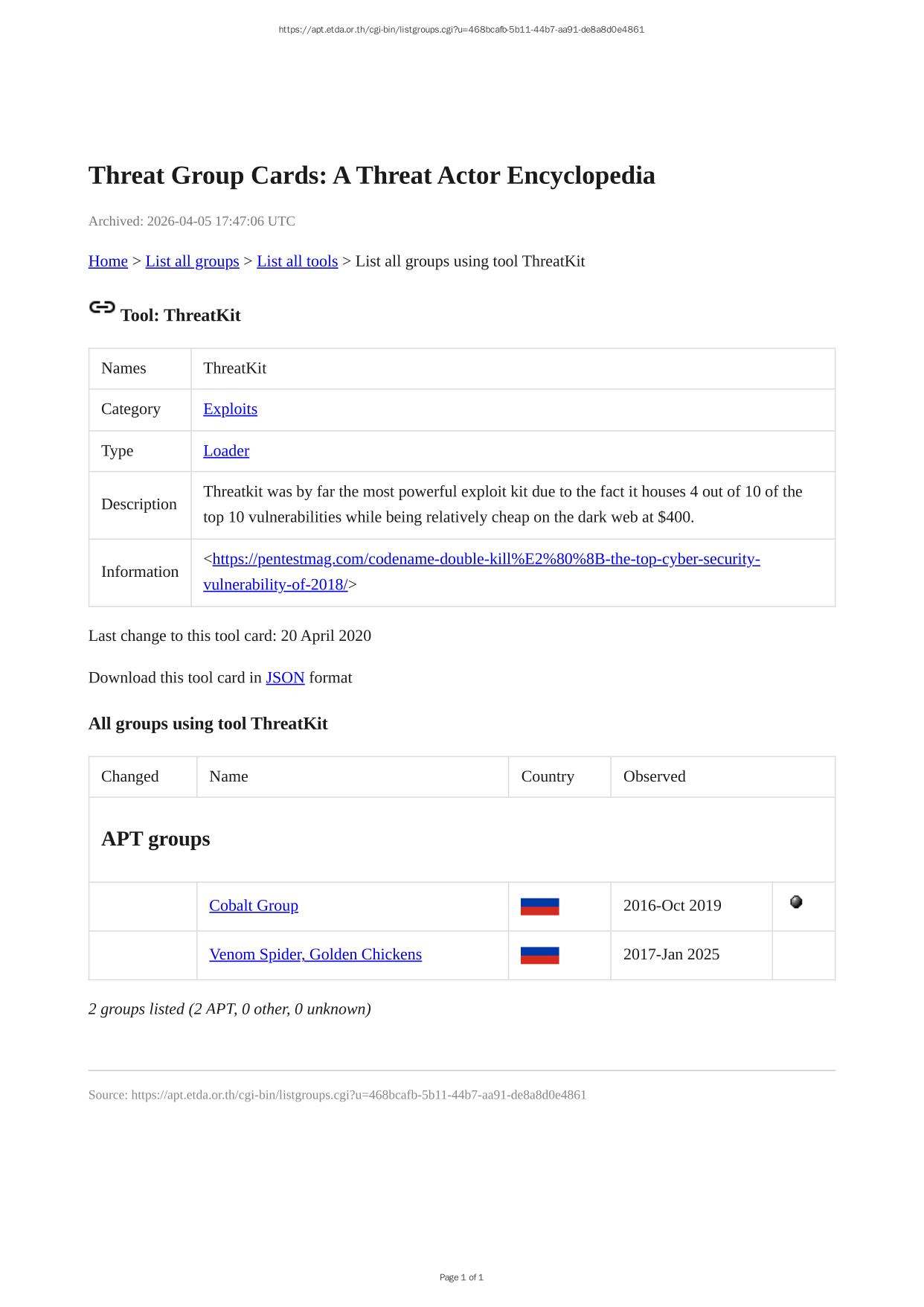924x1307 pixels.
Task: Click the page title heading
Action: tap(371, 176)
